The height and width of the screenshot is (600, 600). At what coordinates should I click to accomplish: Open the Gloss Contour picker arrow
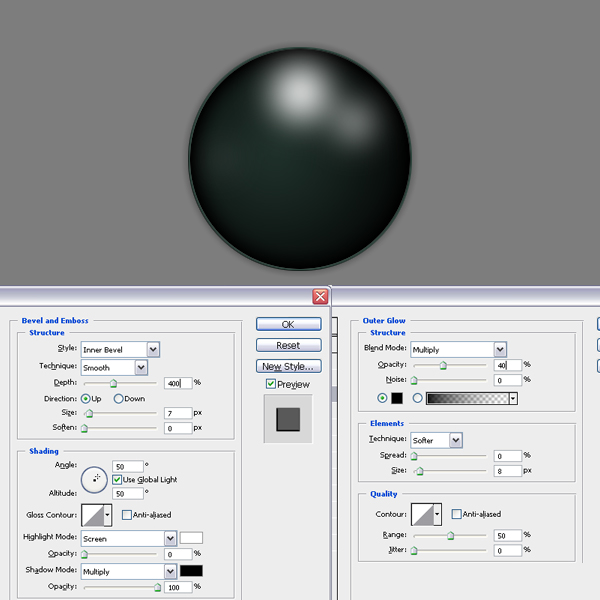pyautogui.click(x=108, y=515)
